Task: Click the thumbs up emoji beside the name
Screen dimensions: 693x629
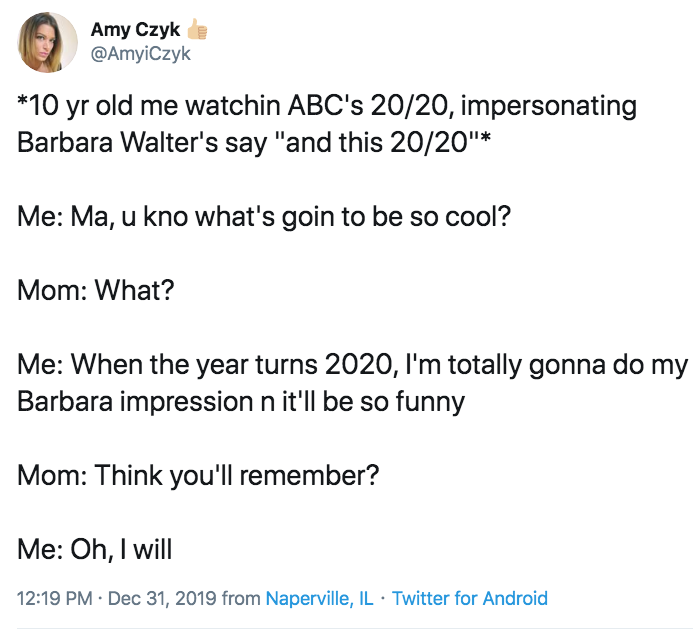Action: coord(200,30)
